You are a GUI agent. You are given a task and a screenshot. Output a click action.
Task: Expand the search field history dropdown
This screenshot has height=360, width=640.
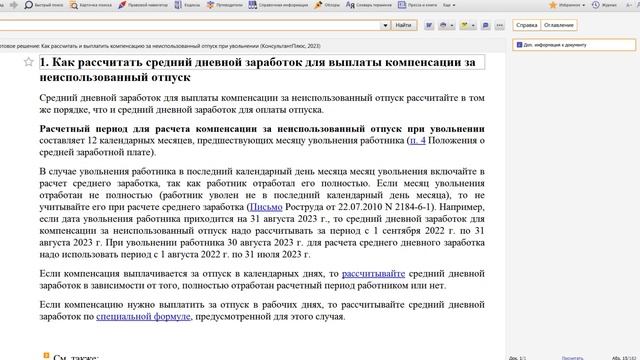385,25
